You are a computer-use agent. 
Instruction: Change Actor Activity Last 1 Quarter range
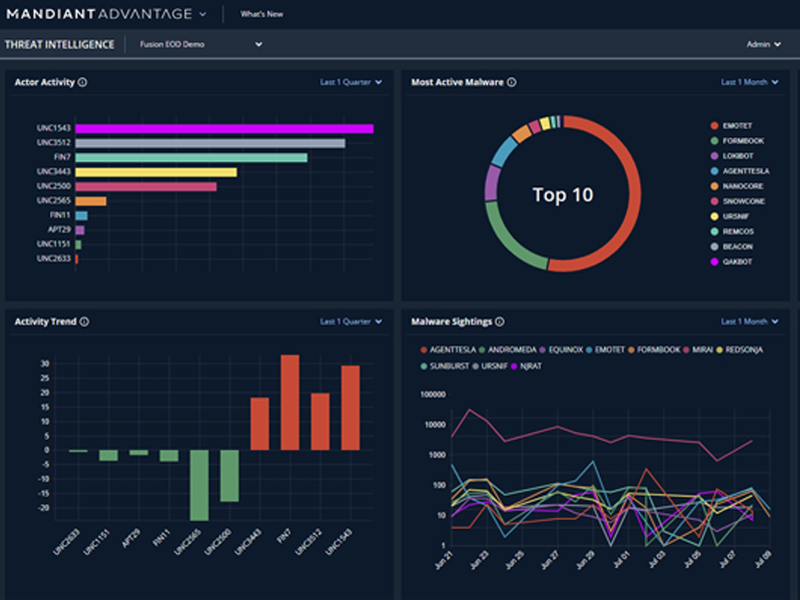pos(351,82)
